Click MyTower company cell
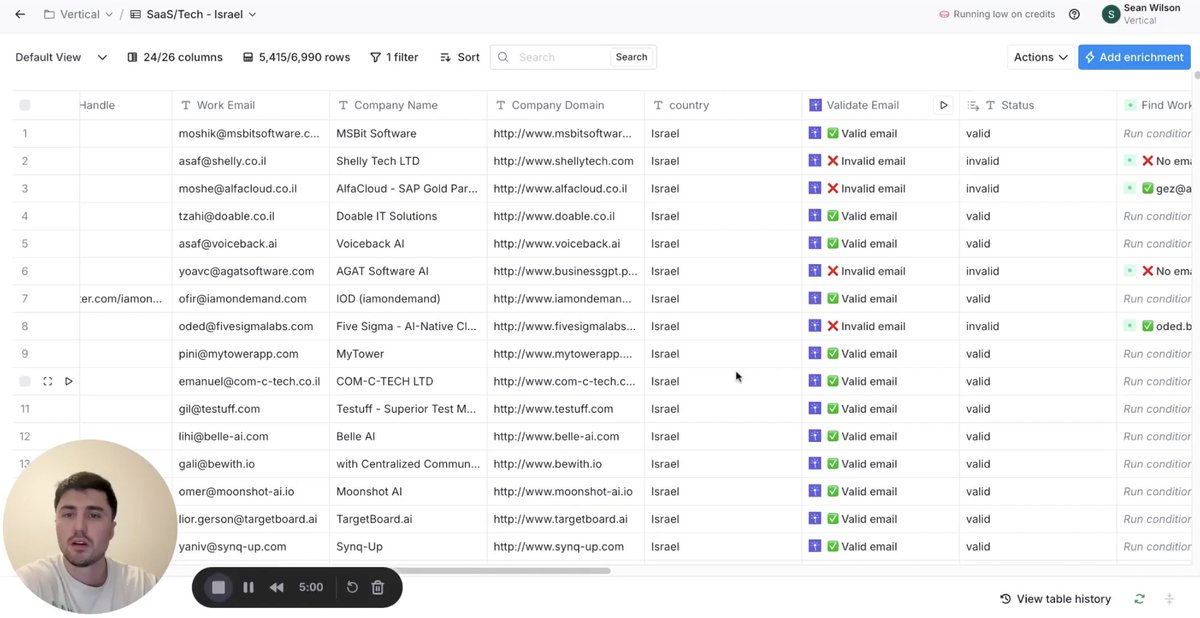 tap(408, 353)
